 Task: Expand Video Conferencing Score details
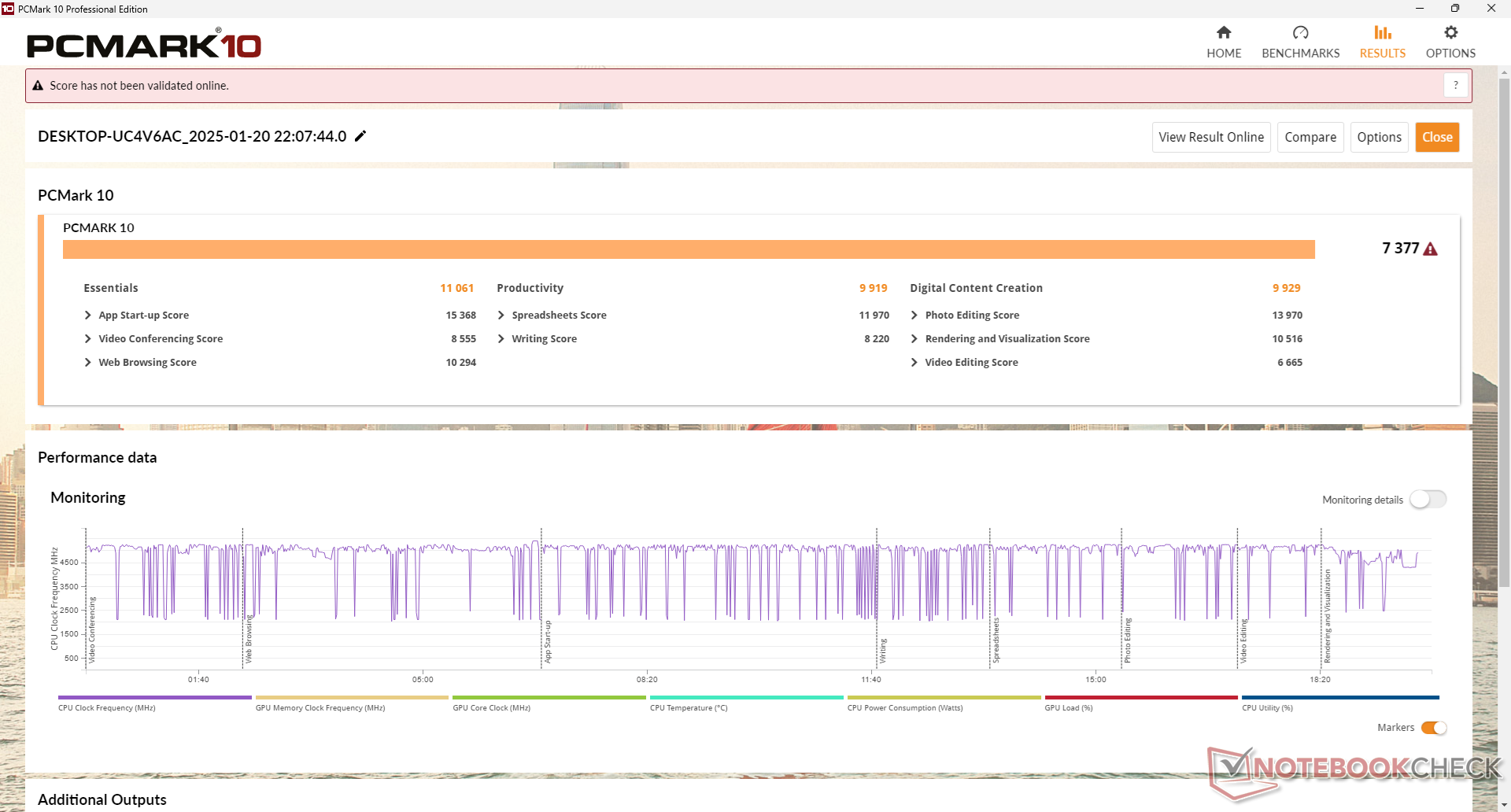point(87,339)
